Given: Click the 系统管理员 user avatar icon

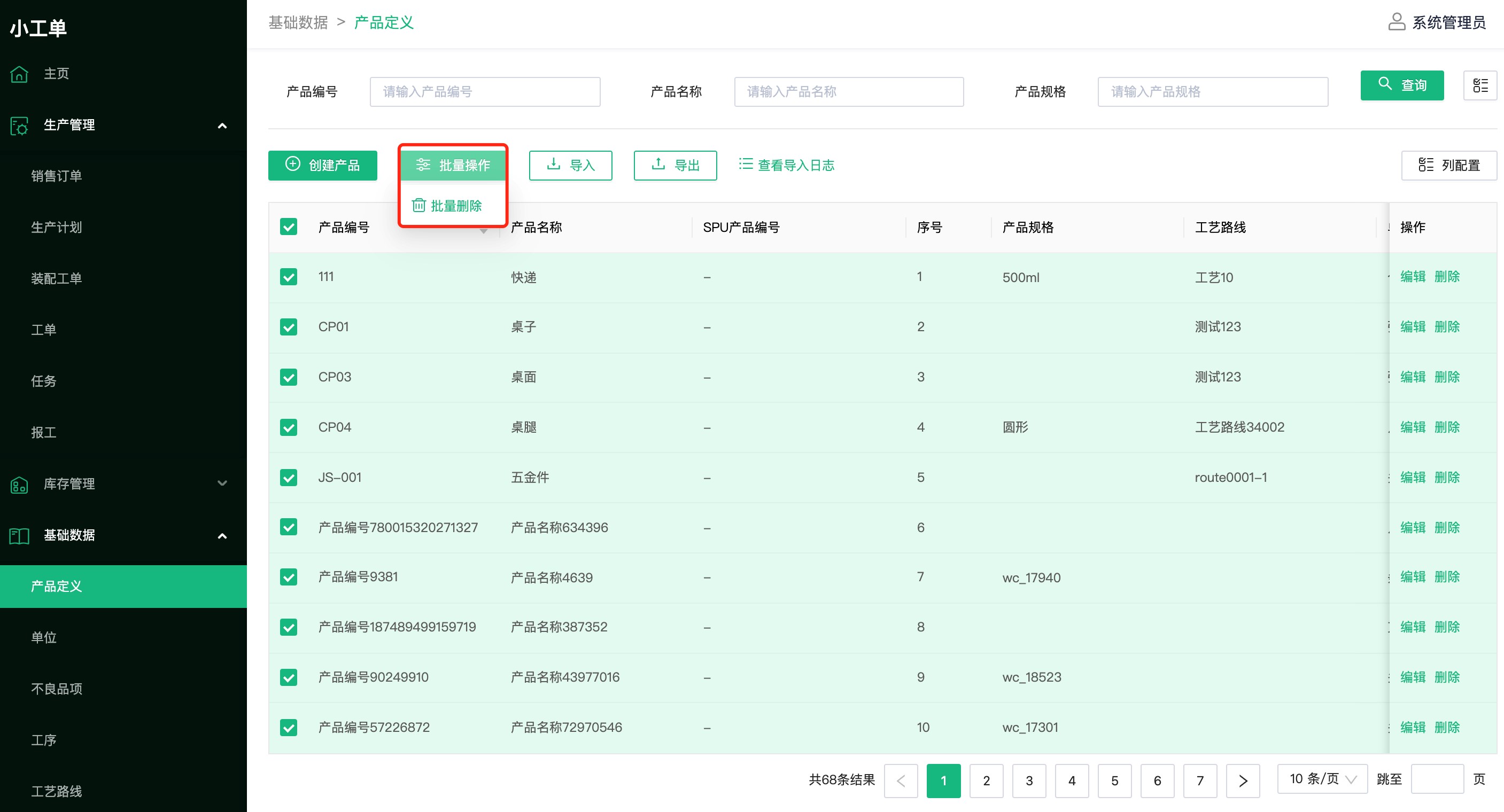Looking at the screenshot, I should point(1396,22).
